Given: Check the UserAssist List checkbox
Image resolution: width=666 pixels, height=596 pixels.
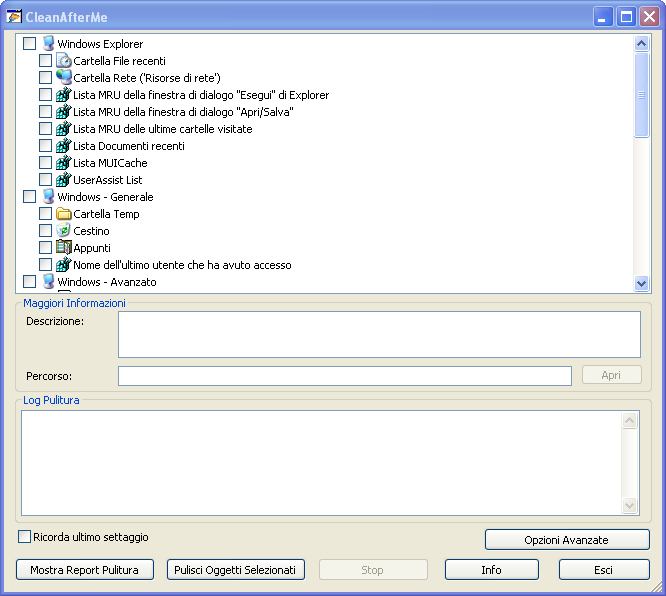Looking at the screenshot, I should pyautogui.click(x=45, y=180).
